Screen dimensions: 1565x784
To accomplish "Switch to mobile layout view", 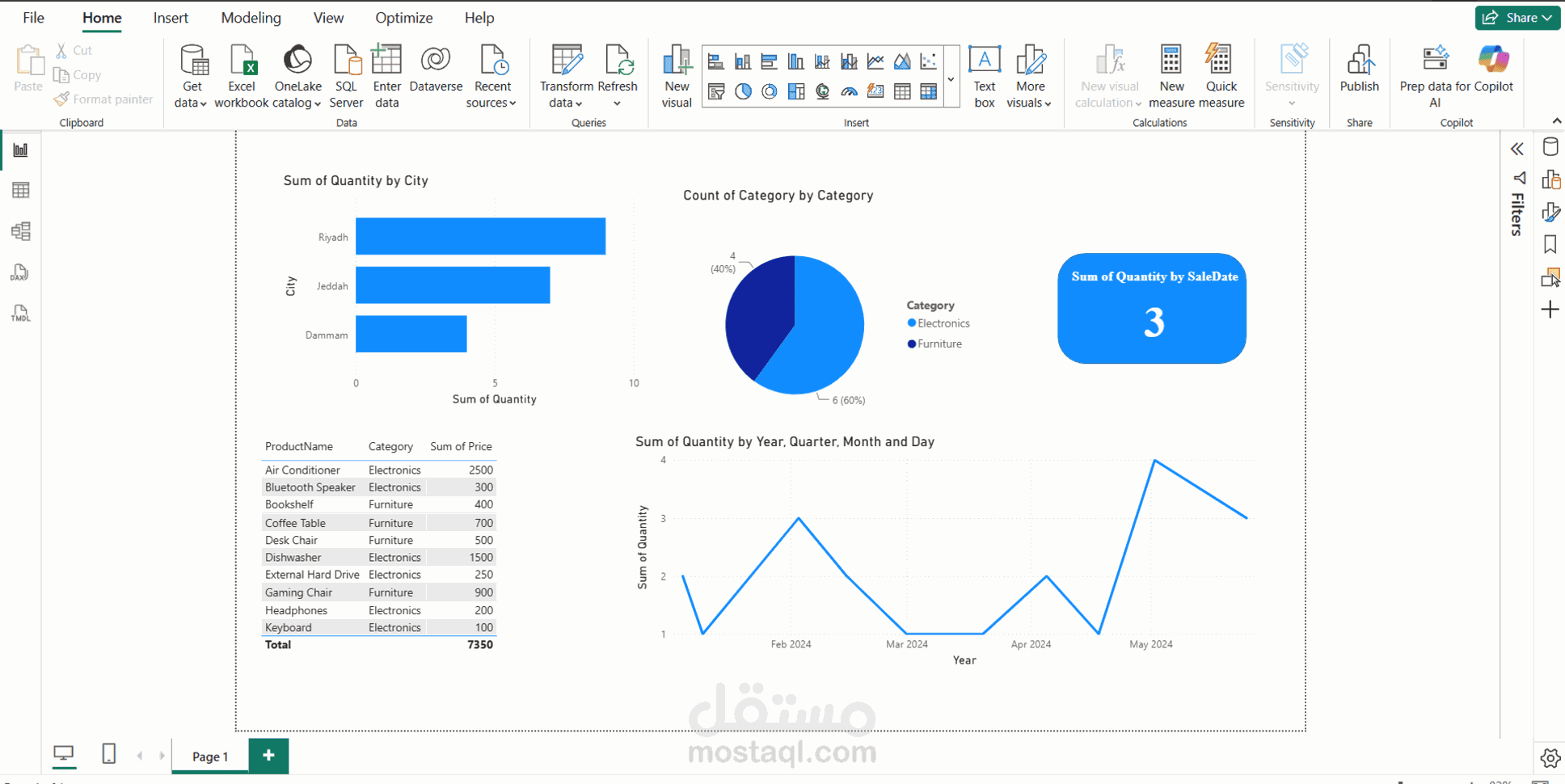I will [x=109, y=754].
